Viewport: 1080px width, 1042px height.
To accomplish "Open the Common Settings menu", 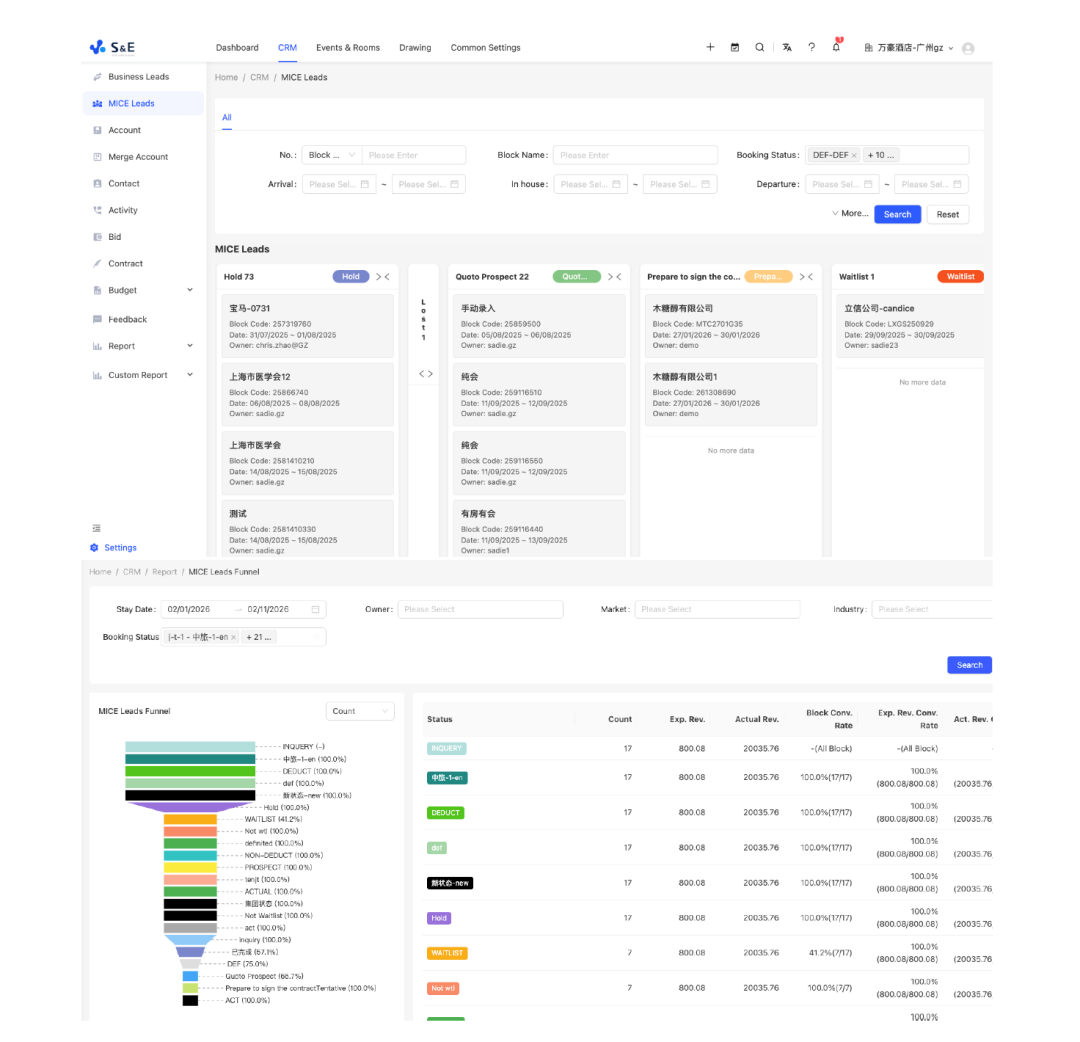I will (486, 48).
